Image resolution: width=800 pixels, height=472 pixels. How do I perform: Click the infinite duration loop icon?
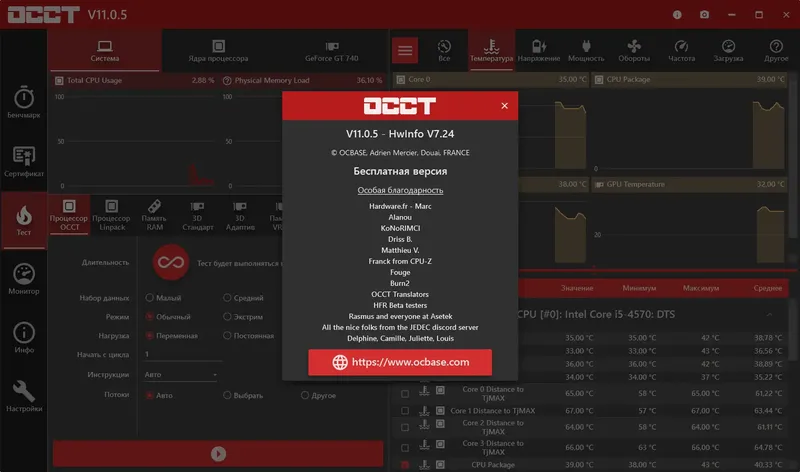click(x=171, y=262)
